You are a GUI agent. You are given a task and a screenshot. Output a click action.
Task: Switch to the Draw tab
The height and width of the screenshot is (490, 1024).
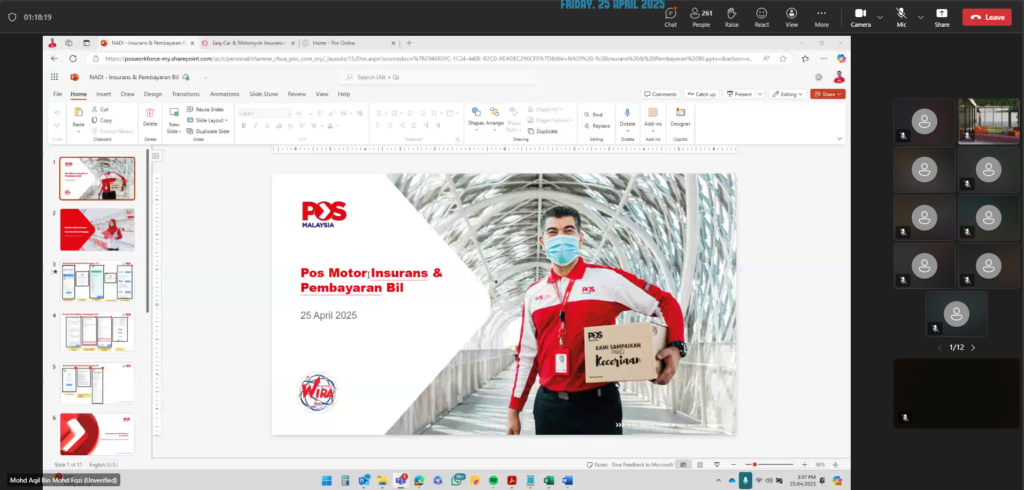[x=127, y=94]
